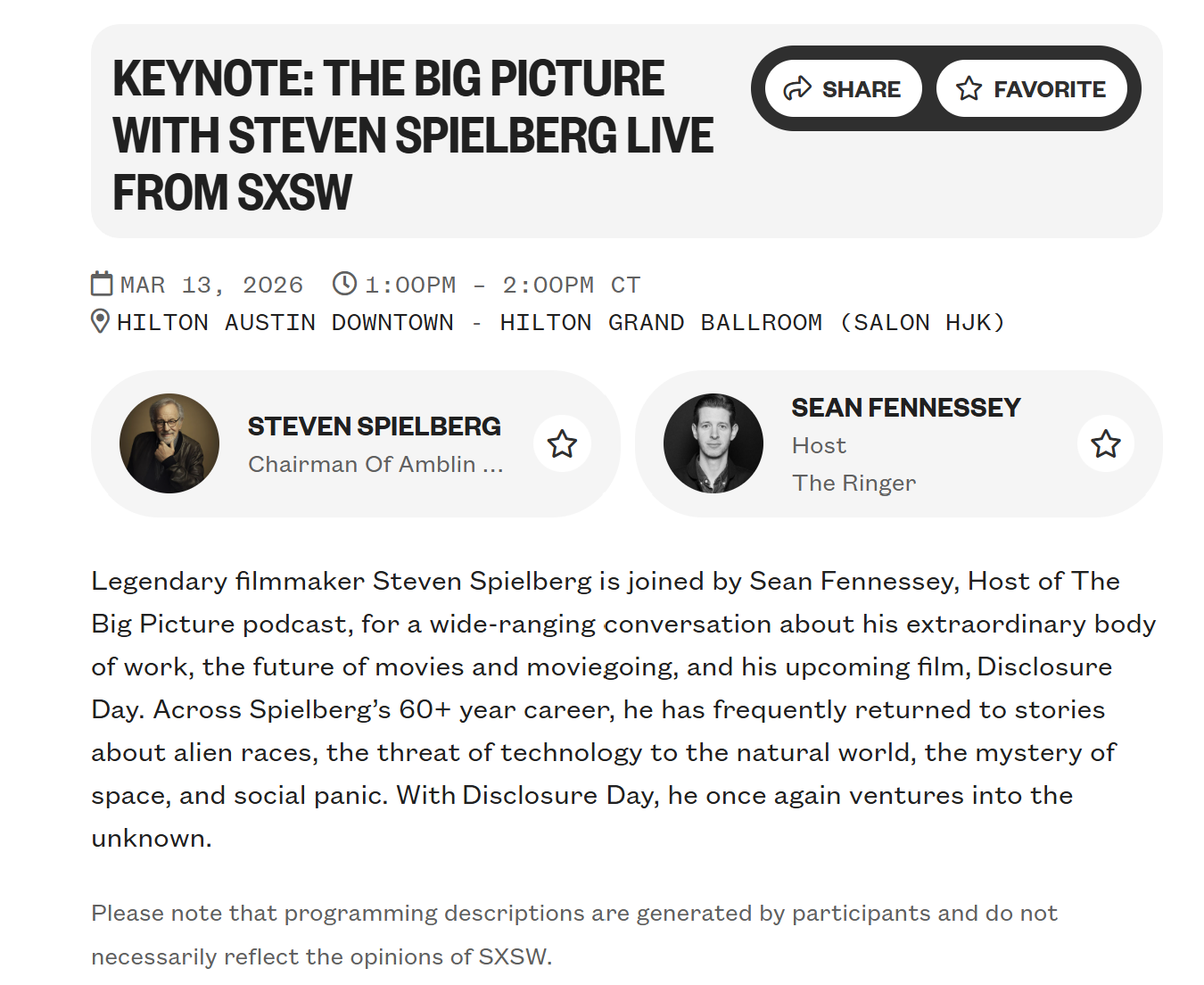Open Steven Spielberg's profile photo

point(169,443)
